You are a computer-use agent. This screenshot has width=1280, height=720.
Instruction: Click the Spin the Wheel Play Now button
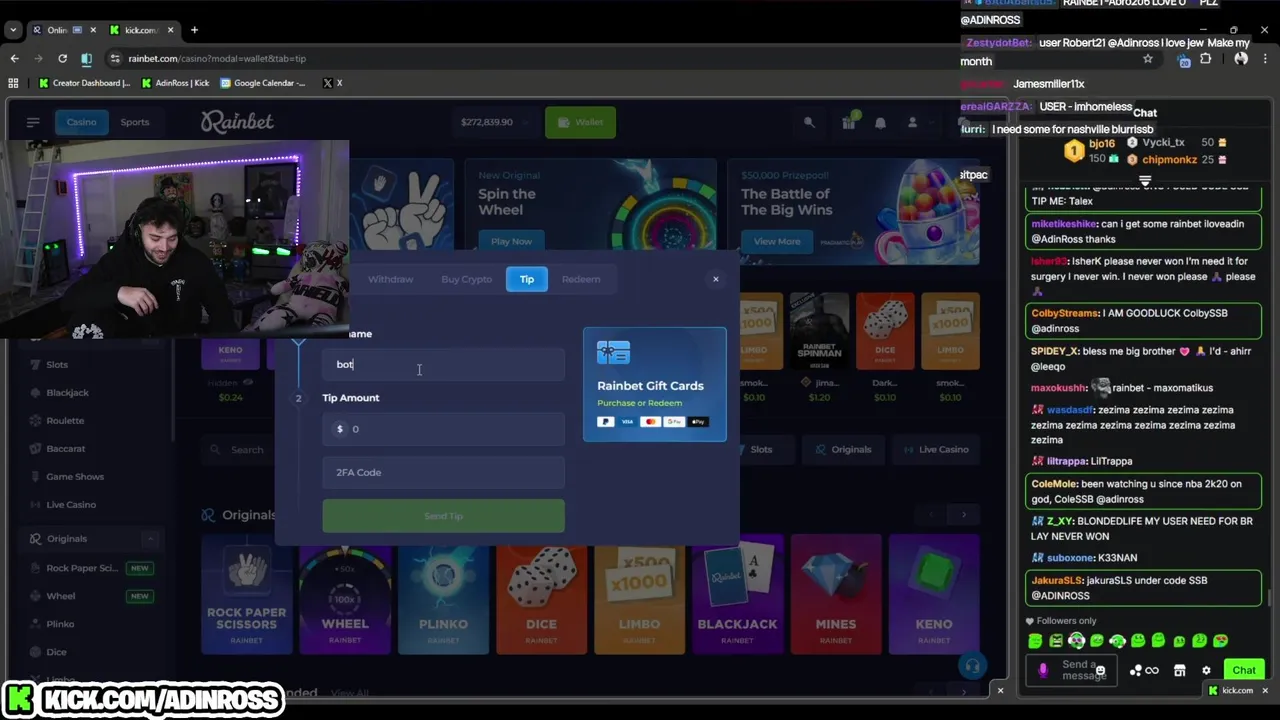pyautogui.click(x=511, y=241)
